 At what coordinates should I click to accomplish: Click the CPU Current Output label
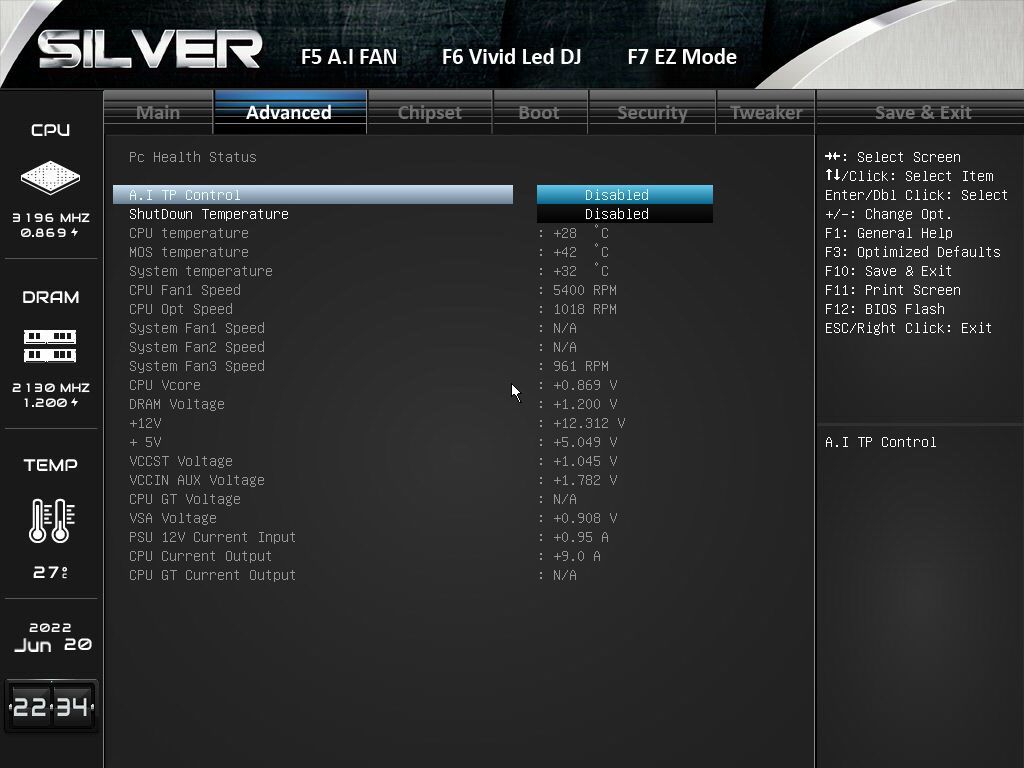200,556
